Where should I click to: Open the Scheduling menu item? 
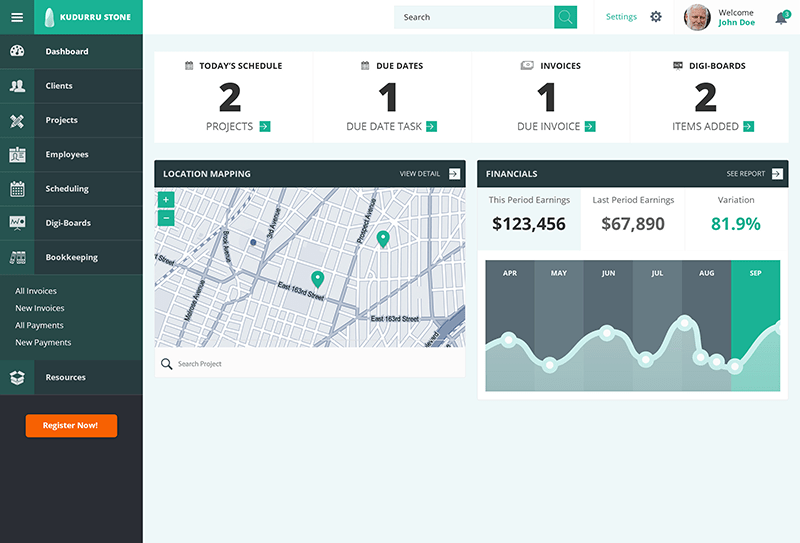point(71,189)
